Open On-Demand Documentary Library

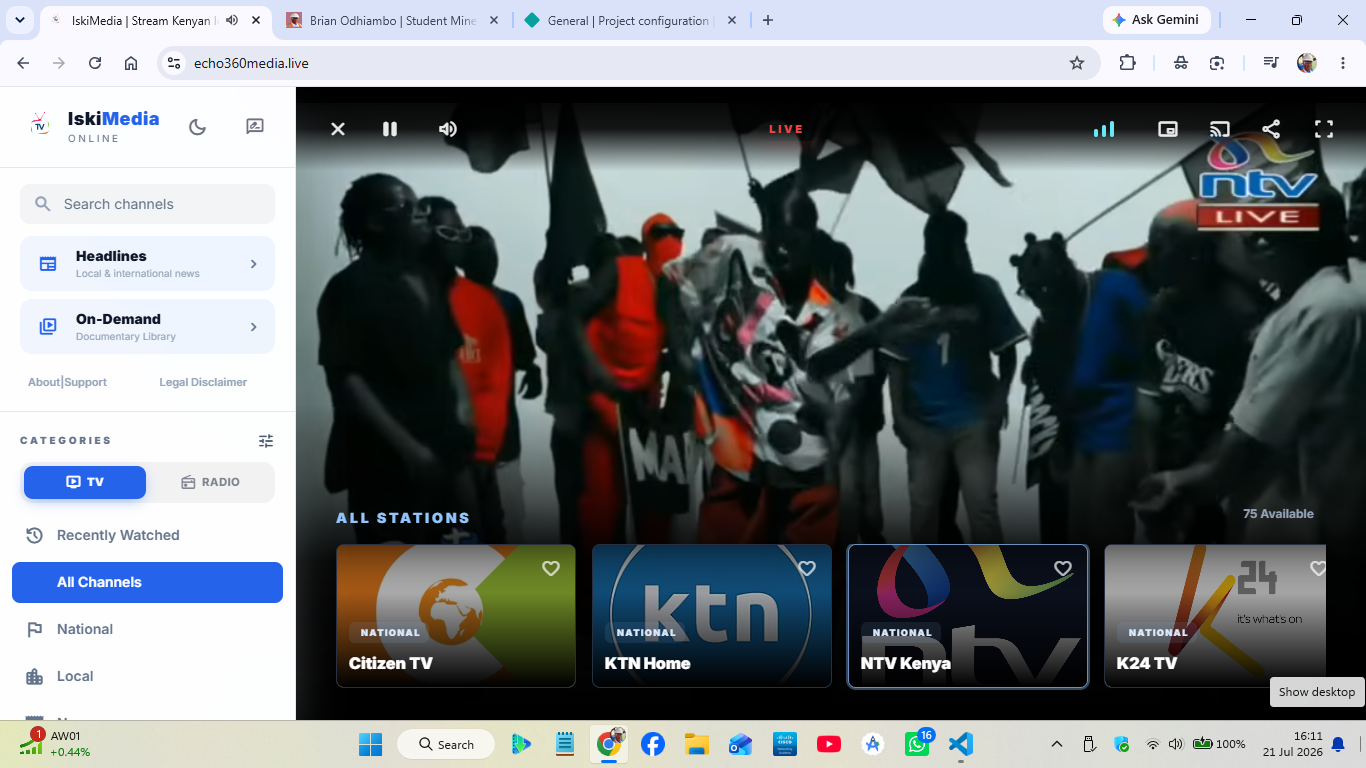point(147,327)
